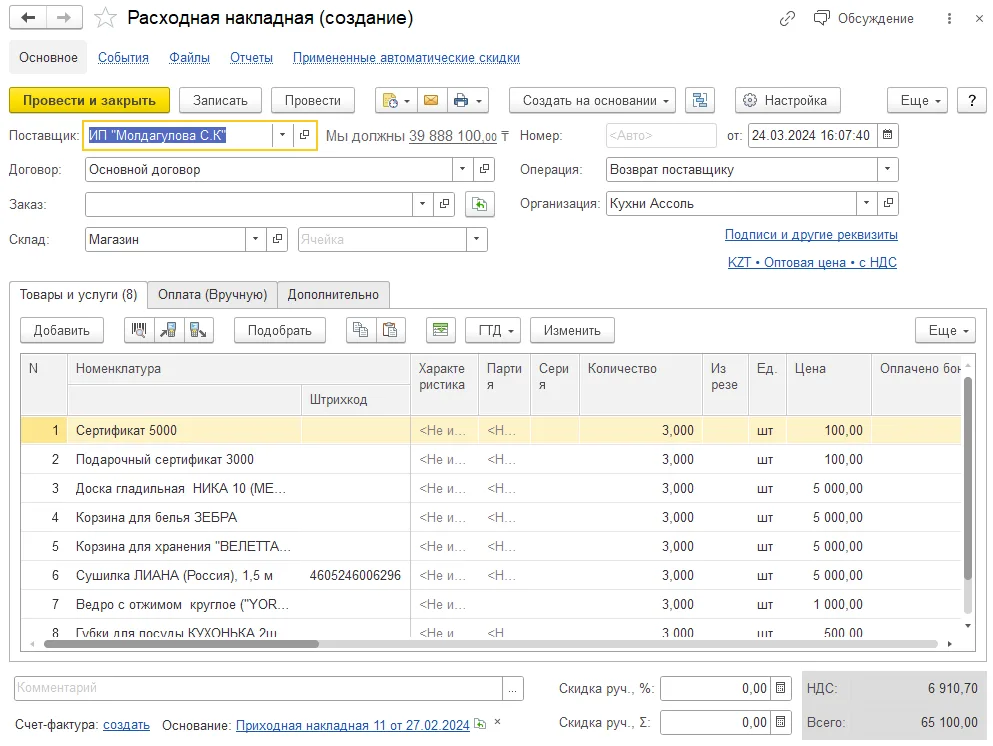Screen dimensions: 993x746
Task: Open the barcode scanner search icon
Action: pyautogui.click(x=139, y=331)
